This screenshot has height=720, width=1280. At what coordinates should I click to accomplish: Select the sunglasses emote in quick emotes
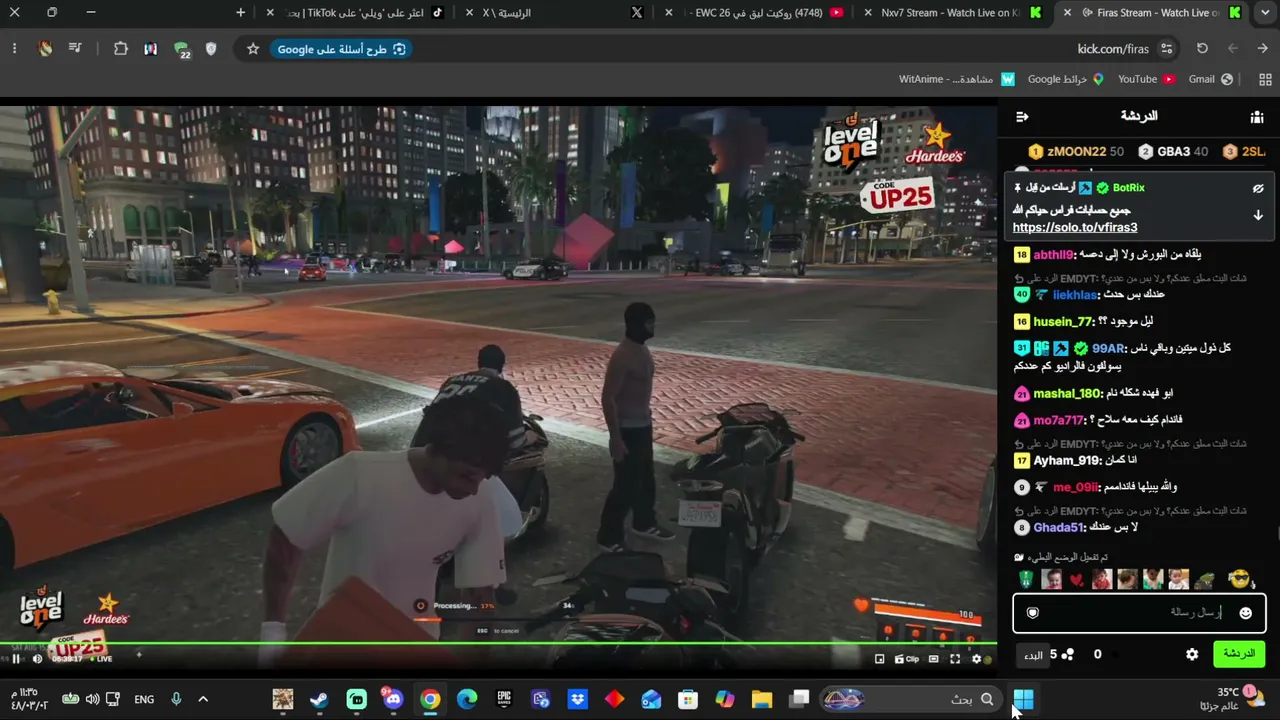point(1239,580)
